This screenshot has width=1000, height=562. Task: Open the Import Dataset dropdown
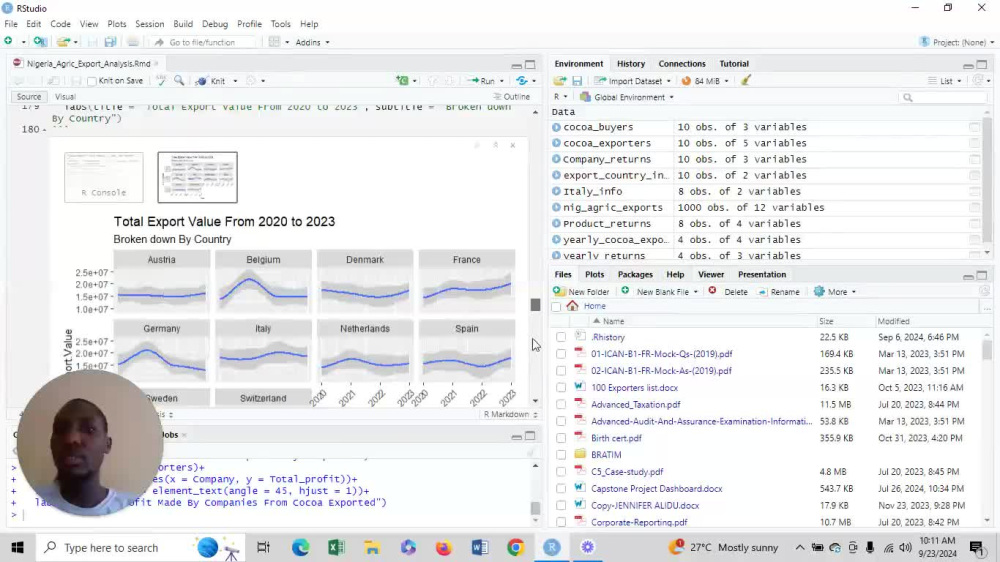click(632, 81)
